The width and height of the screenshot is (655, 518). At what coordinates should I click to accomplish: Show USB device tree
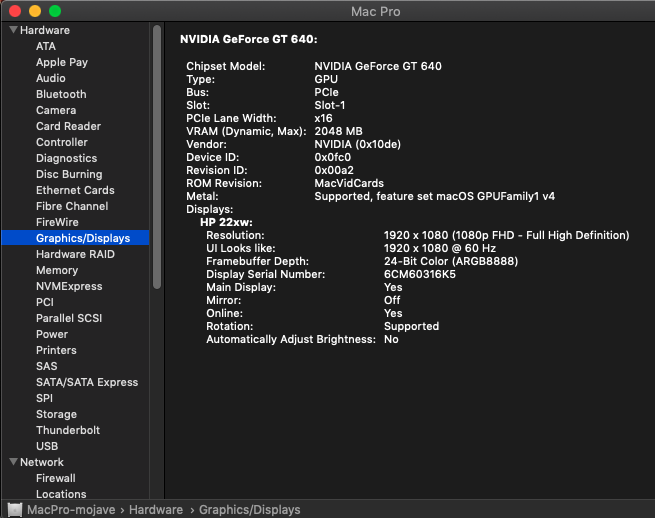[x=47, y=446]
